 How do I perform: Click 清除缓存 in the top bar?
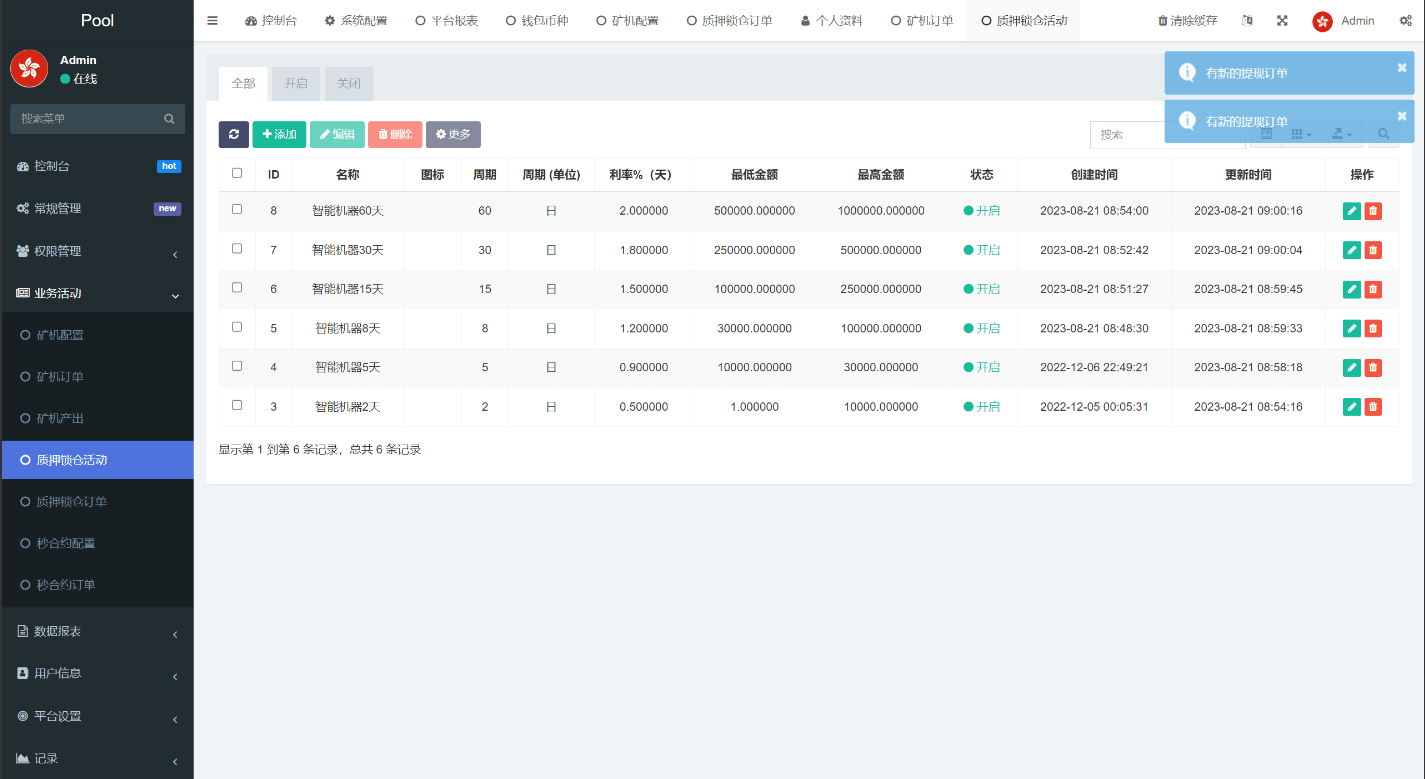[x=1187, y=21]
